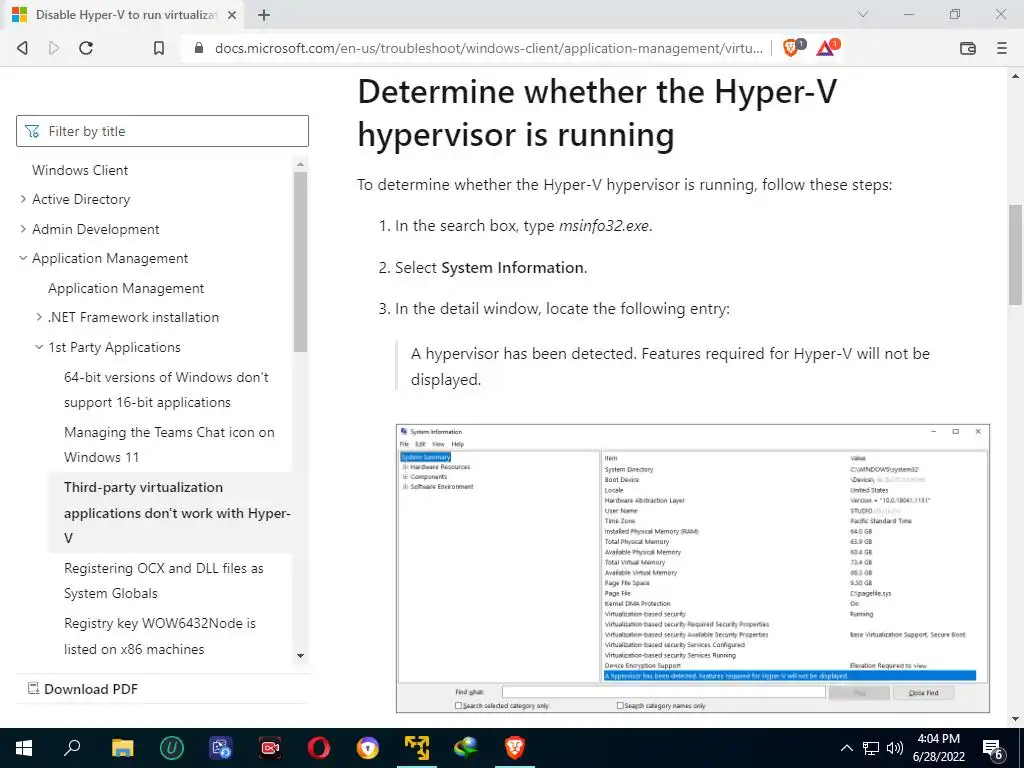Click the filter icon in the search box

click(32, 131)
